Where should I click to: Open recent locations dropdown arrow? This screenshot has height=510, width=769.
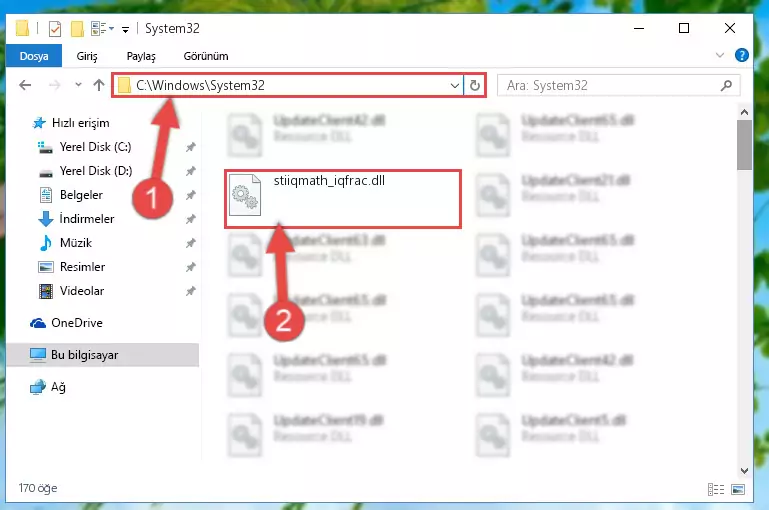tap(78, 85)
